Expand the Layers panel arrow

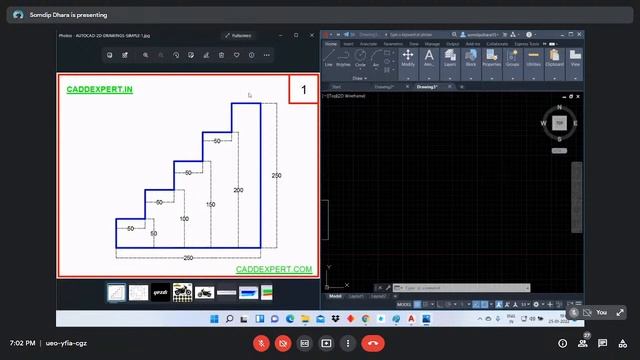point(450,78)
